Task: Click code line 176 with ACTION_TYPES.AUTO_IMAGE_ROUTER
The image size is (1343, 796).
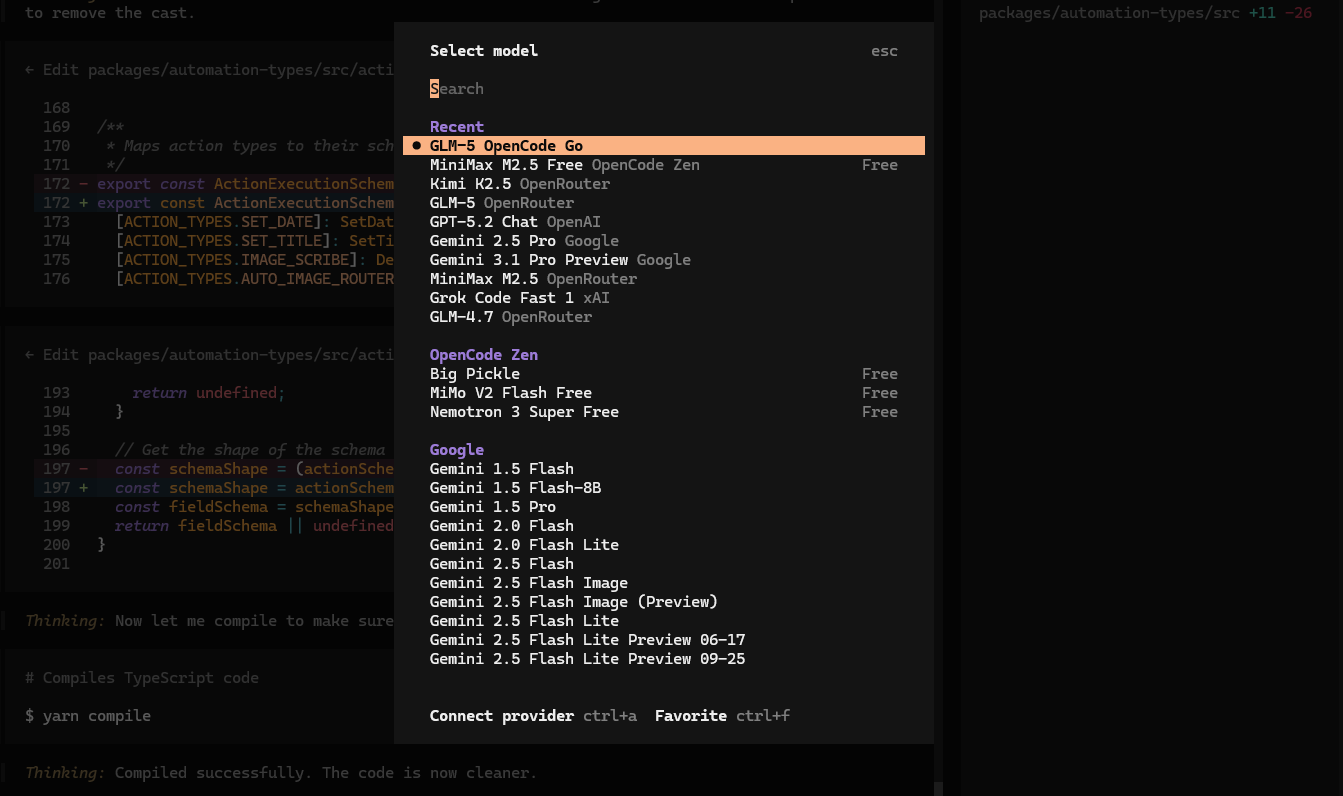Action: (x=214, y=279)
